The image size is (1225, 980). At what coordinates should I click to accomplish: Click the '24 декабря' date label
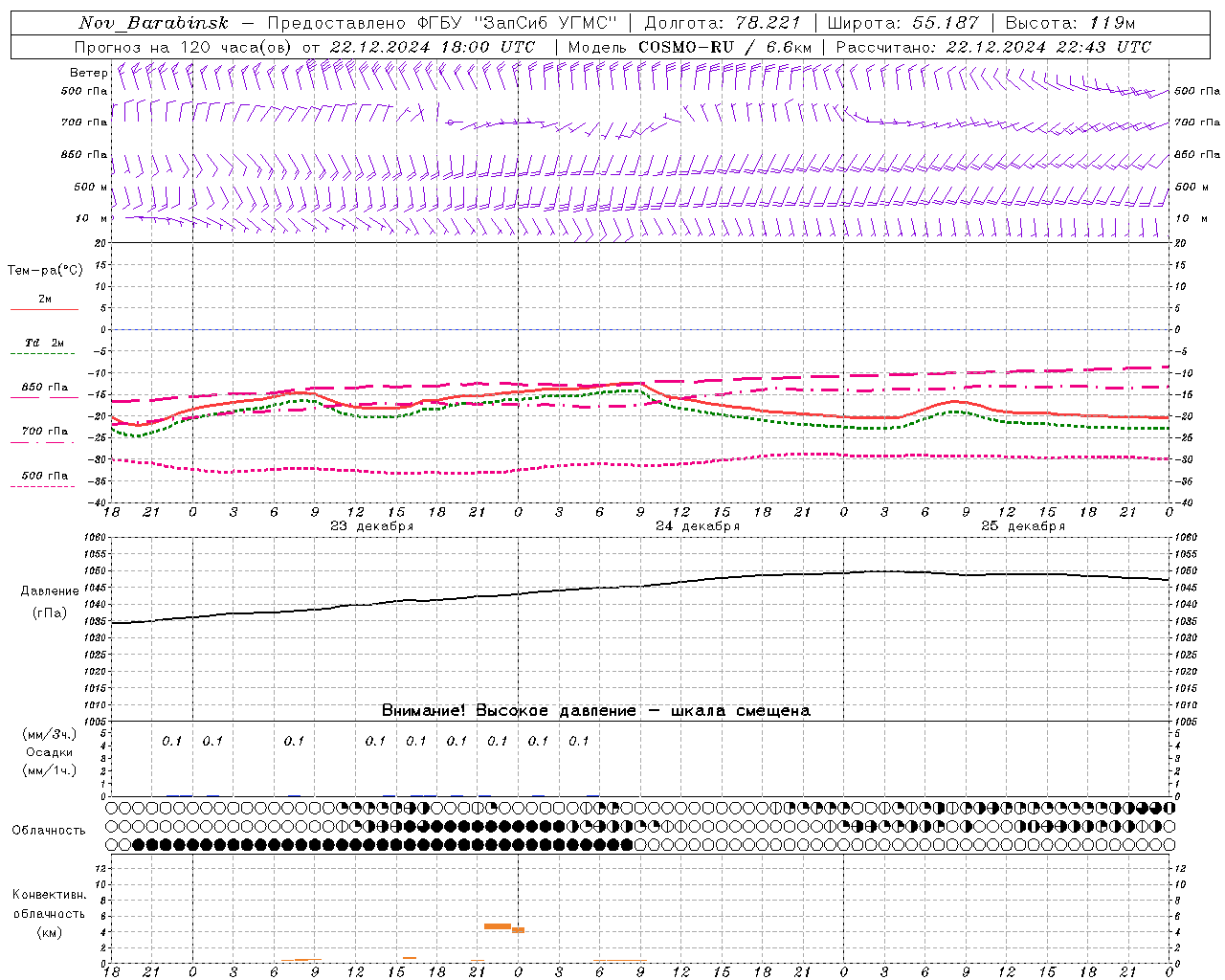tap(697, 526)
